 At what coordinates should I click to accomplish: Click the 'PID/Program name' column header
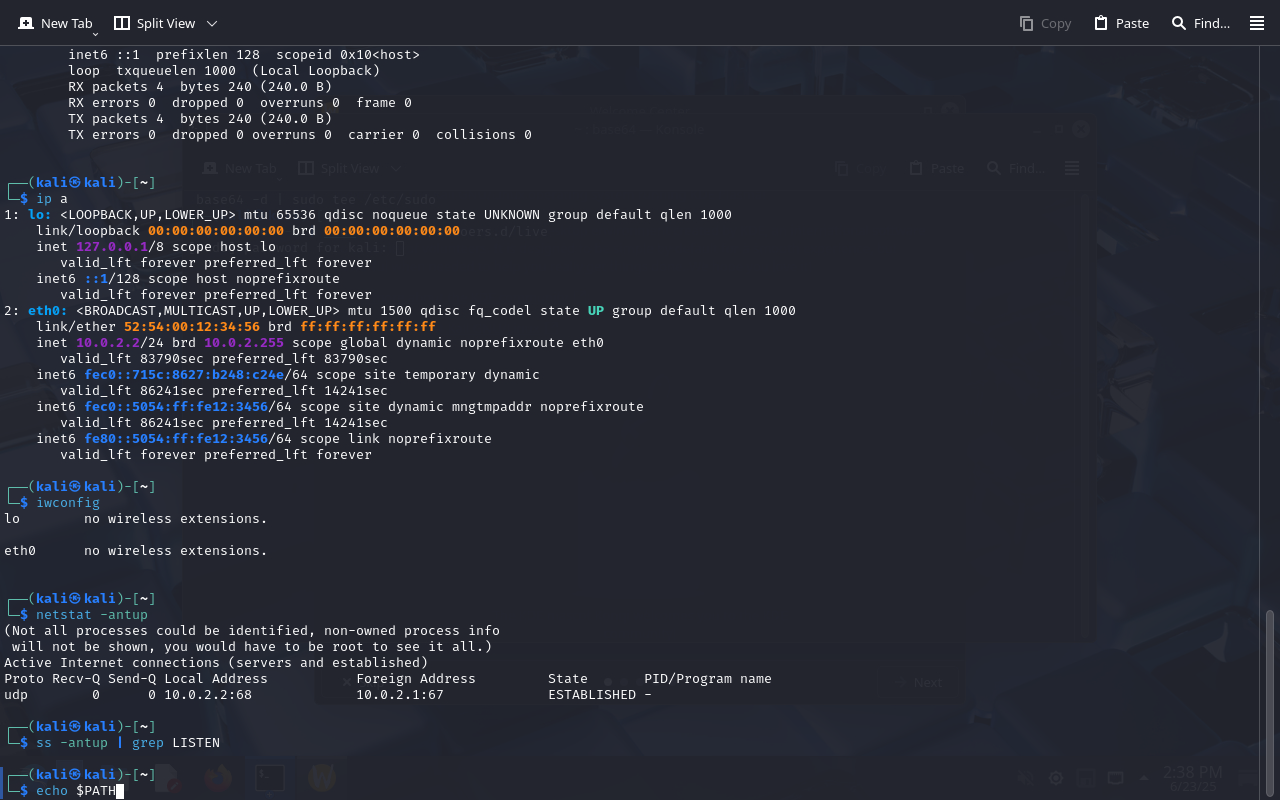708,679
